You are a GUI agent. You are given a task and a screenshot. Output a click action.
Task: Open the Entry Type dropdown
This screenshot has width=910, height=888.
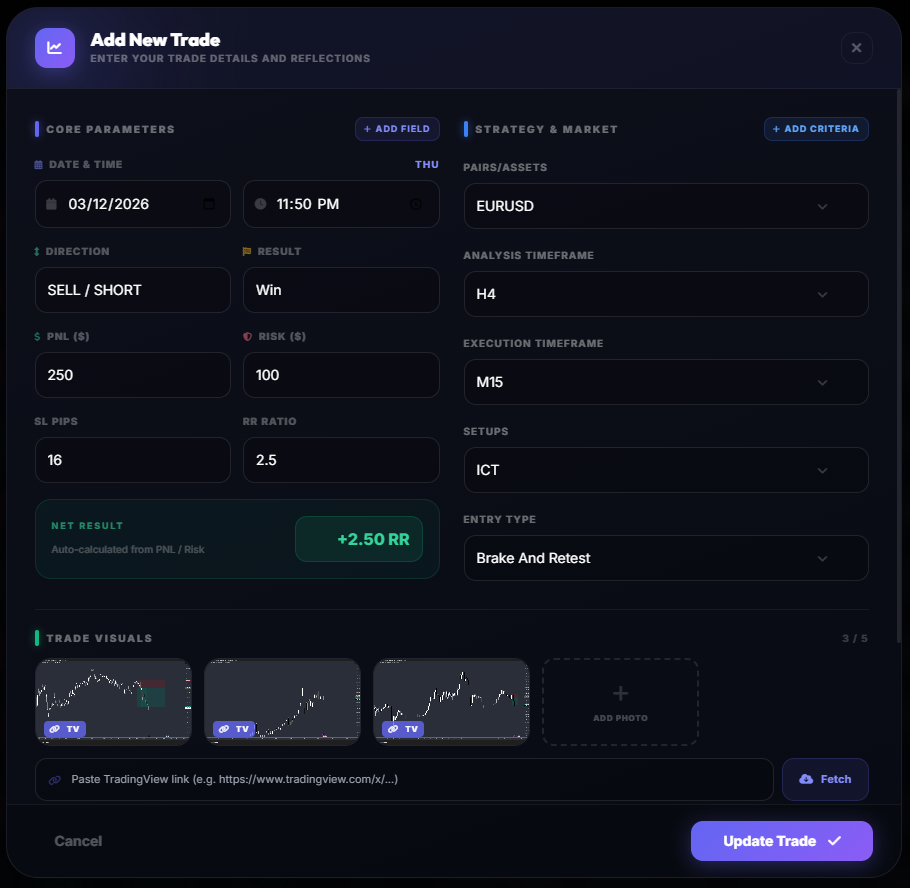pyautogui.click(x=822, y=558)
